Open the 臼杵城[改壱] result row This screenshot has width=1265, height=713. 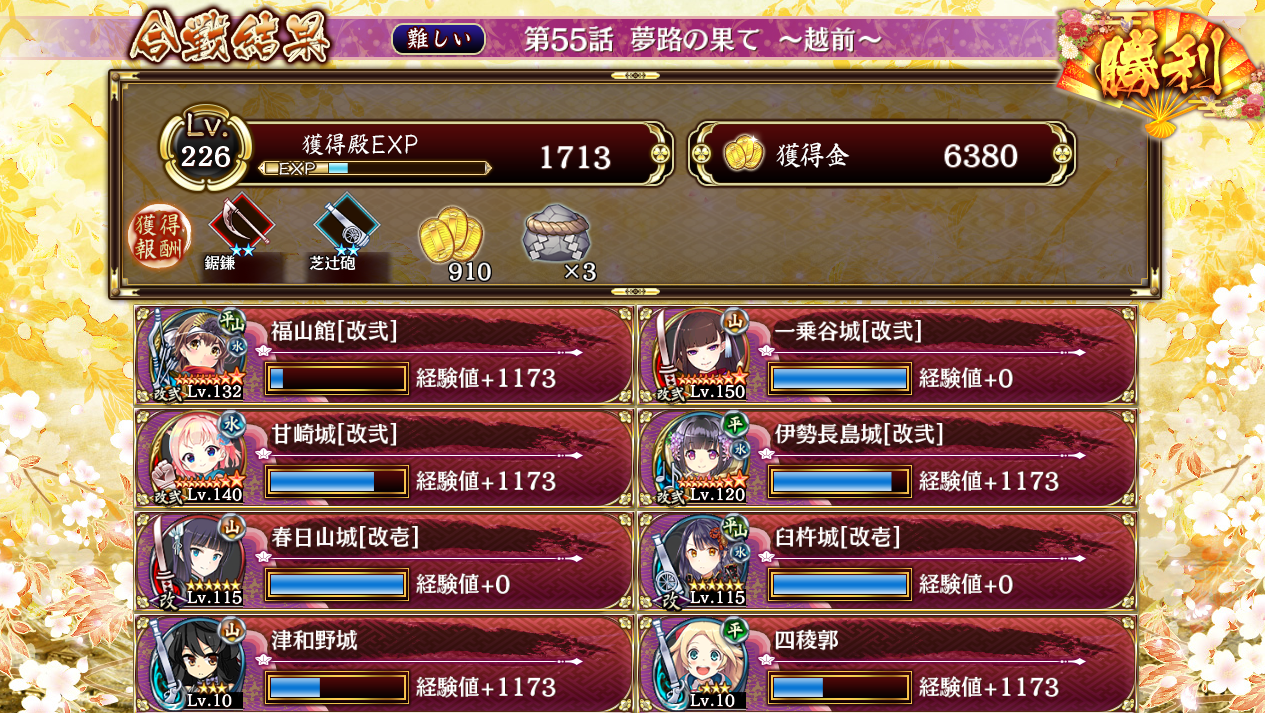click(x=887, y=561)
